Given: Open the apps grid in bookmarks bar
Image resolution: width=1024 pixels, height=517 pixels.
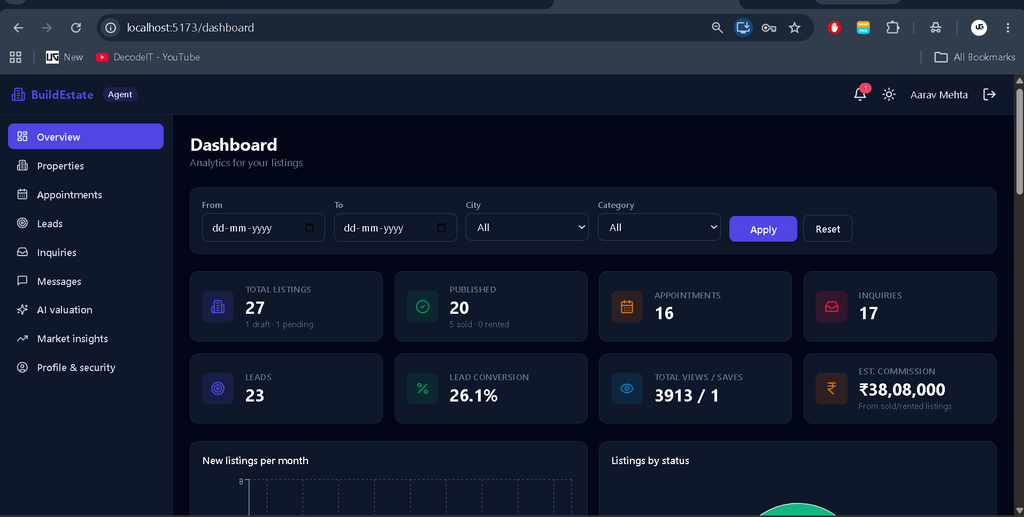Looking at the screenshot, I should pyautogui.click(x=16, y=57).
